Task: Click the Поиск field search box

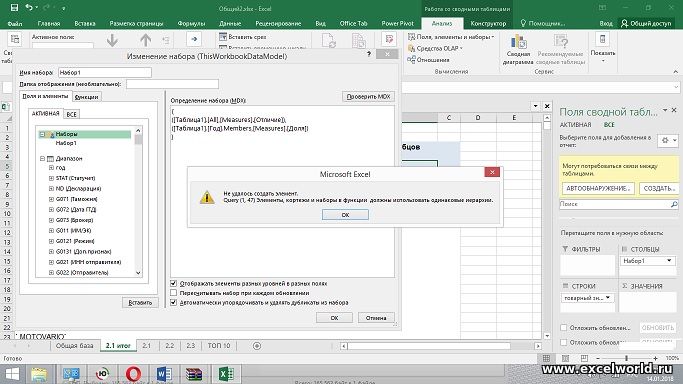Action: (x=614, y=204)
